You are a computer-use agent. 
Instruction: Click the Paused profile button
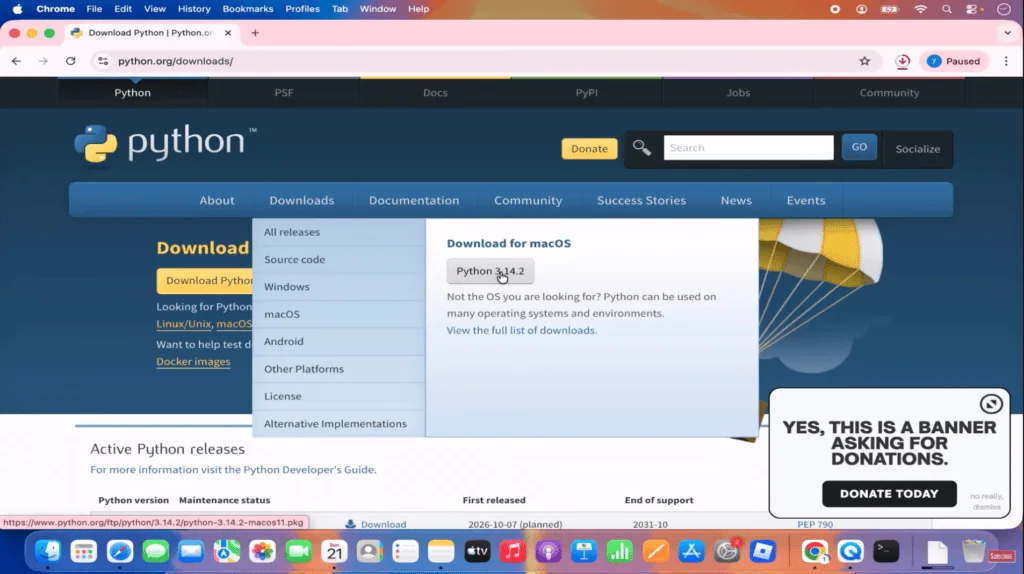point(953,61)
